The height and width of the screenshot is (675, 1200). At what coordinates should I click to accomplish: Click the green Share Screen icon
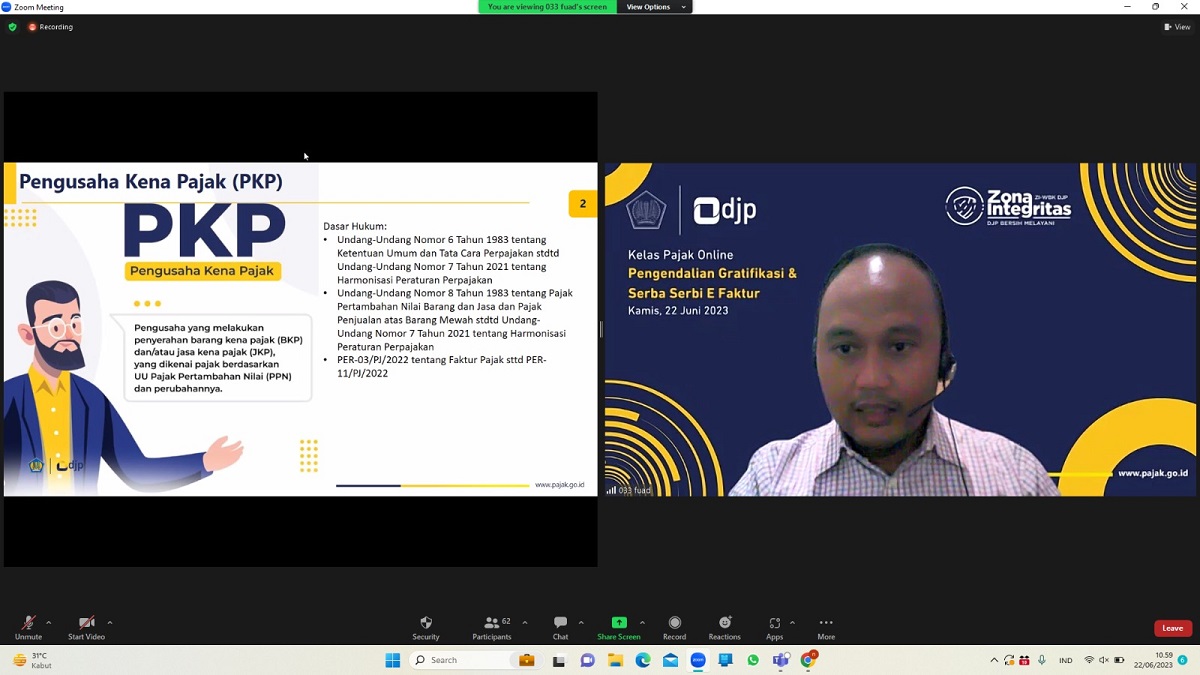click(618, 623)
